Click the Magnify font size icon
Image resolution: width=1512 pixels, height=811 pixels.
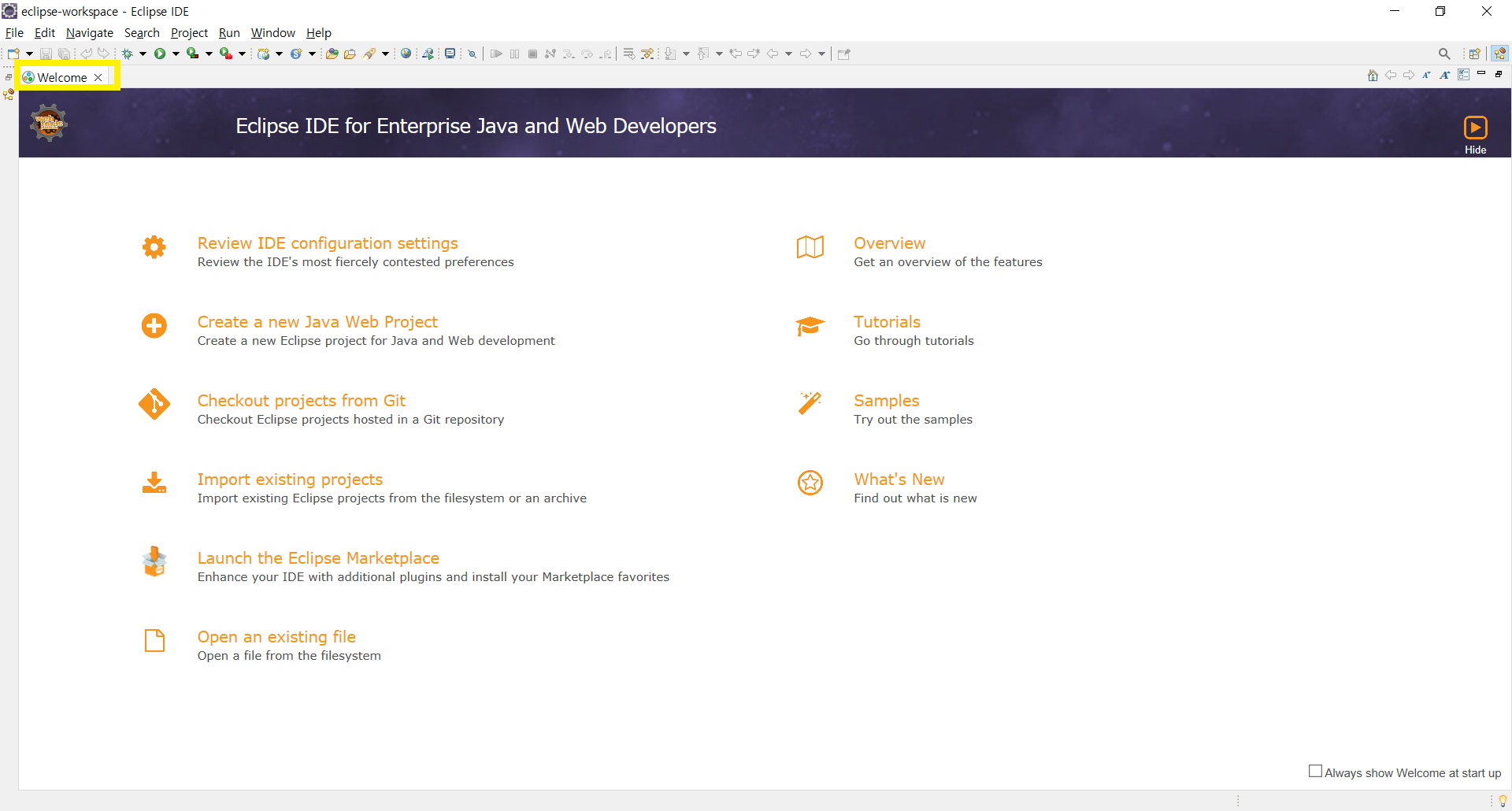click(1444, 75)
